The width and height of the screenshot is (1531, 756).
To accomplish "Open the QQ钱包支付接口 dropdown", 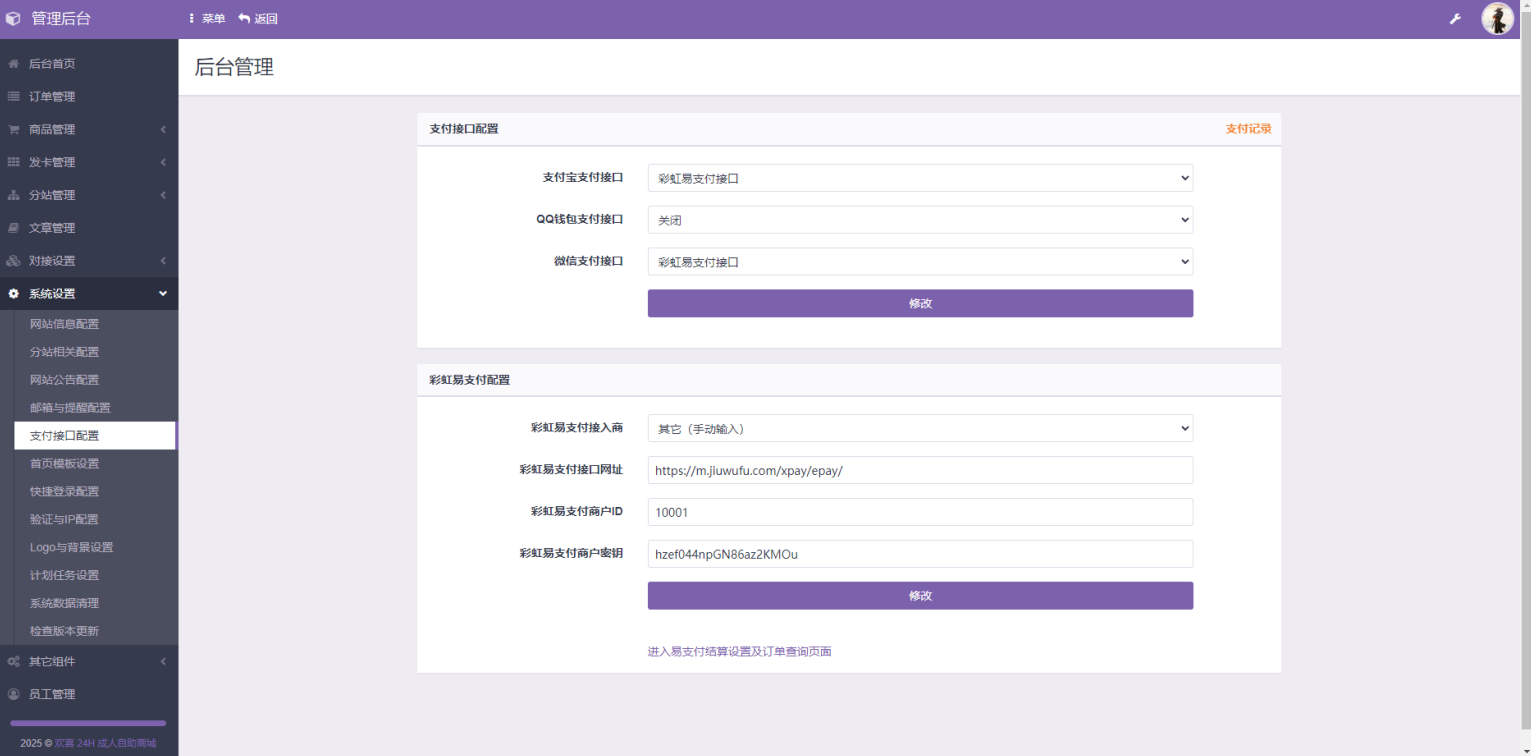I will pos(920,220).
